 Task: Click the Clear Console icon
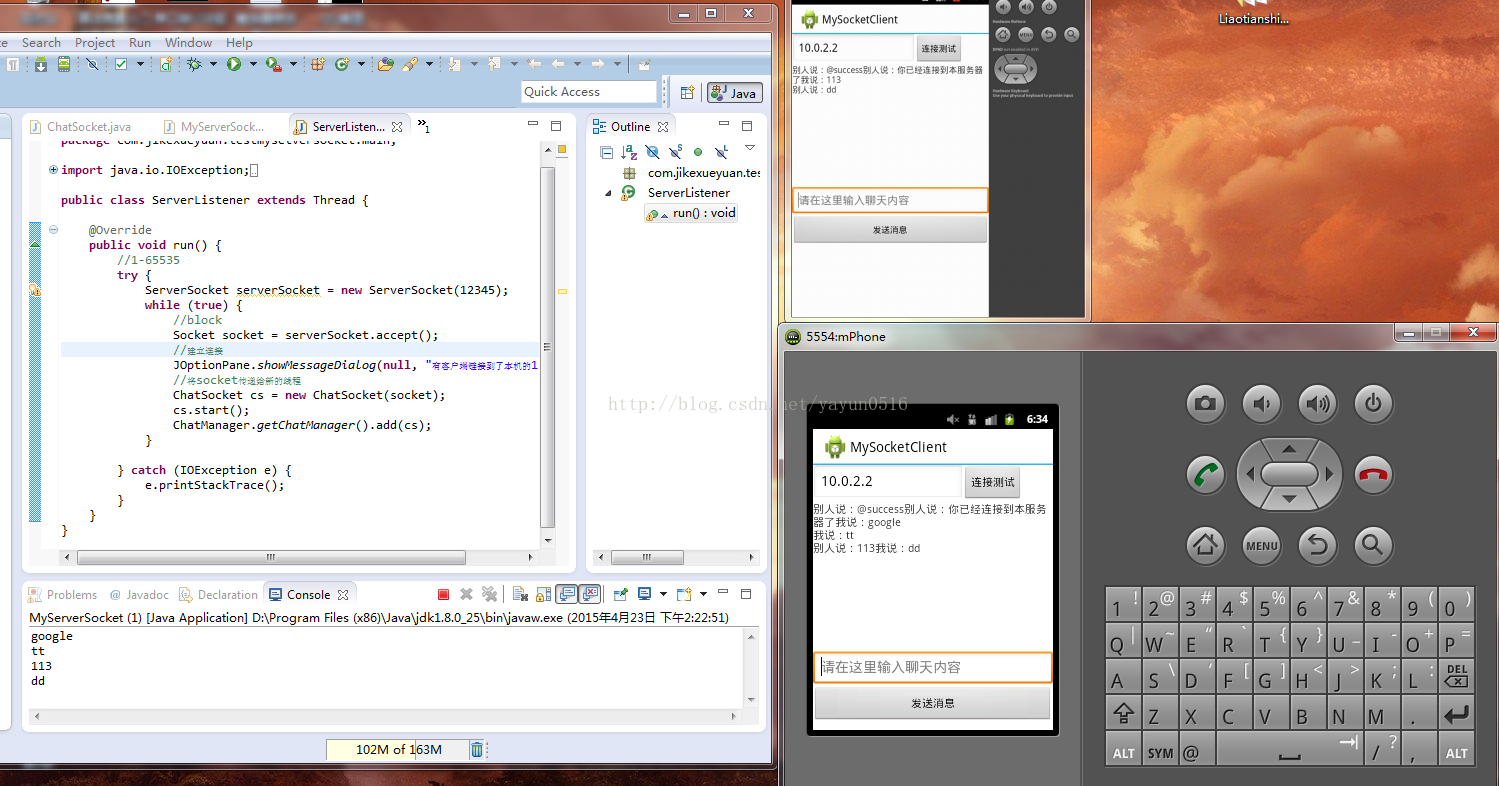[x=520, y=594]
